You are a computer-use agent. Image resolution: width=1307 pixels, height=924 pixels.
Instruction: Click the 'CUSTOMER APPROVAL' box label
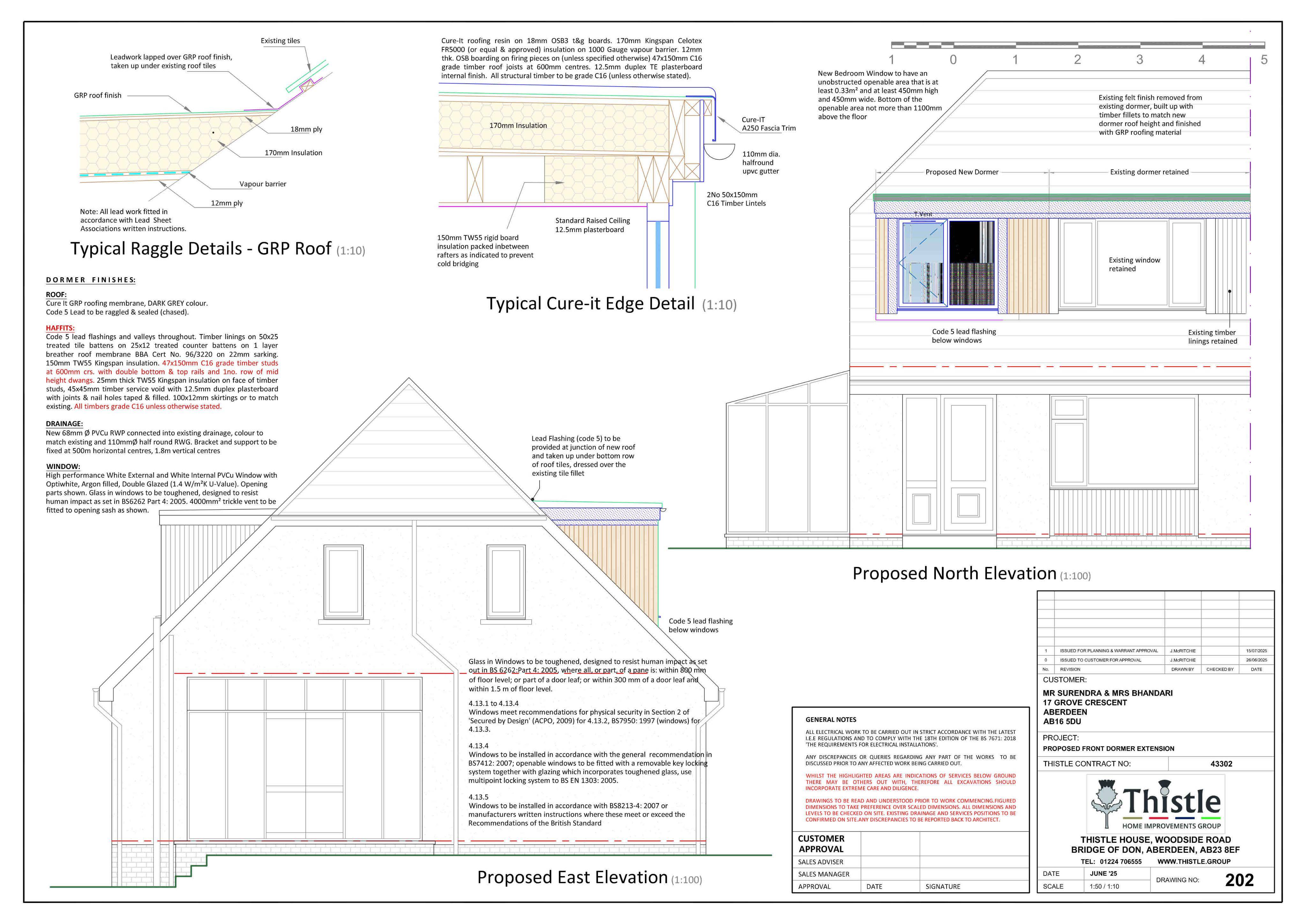coord(821,844)
